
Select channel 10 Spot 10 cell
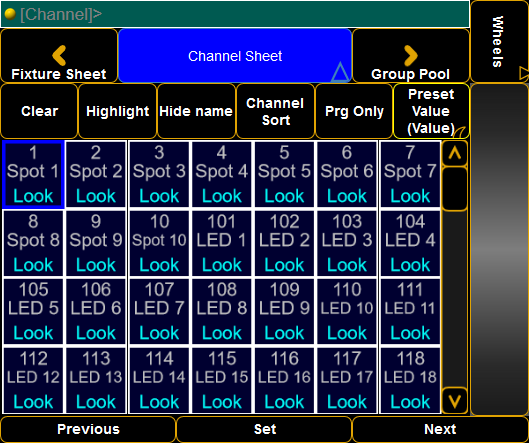(159, 244)
